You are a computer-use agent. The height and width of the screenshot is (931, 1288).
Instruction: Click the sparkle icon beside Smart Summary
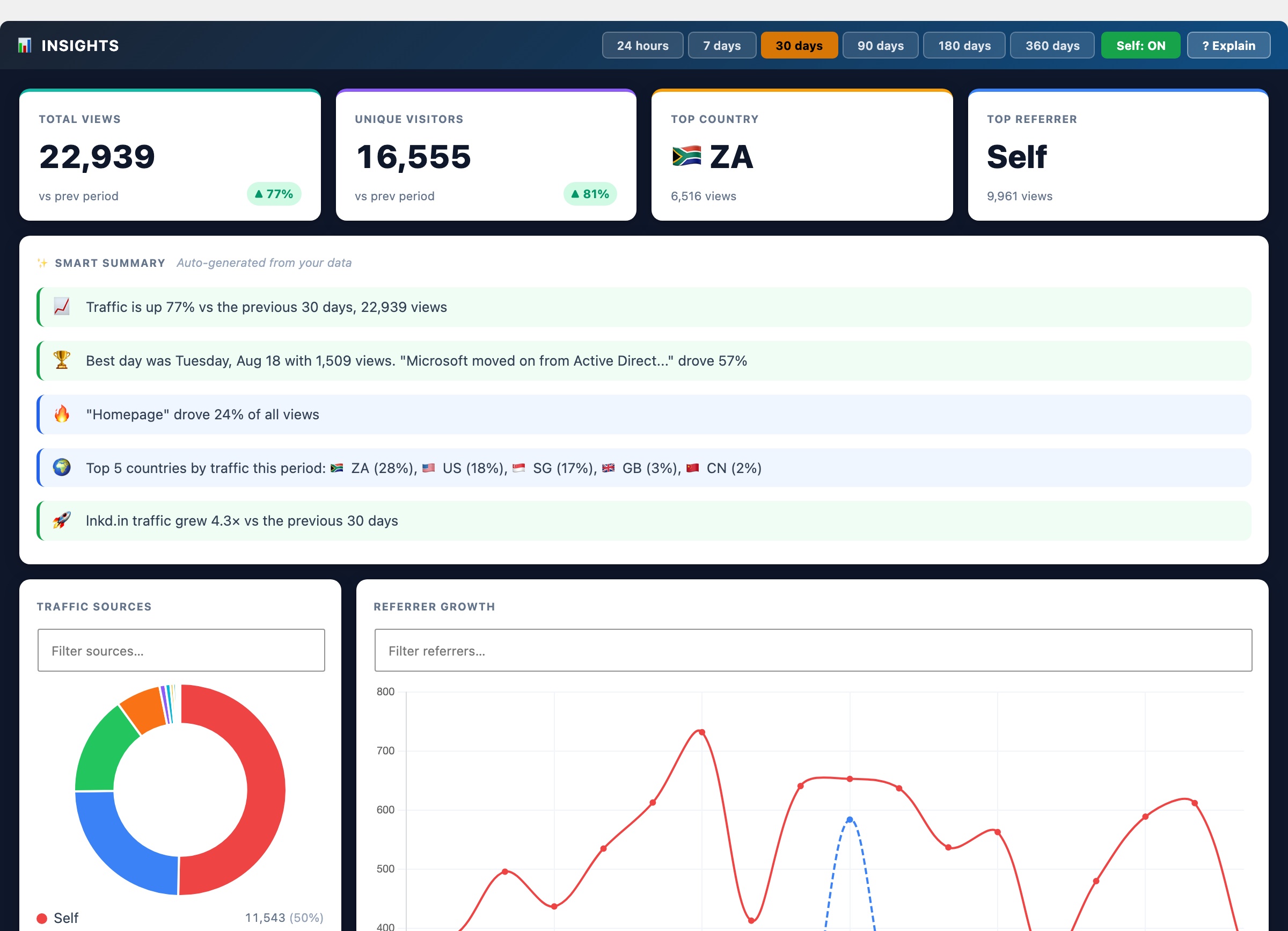(x=42, y=263)
